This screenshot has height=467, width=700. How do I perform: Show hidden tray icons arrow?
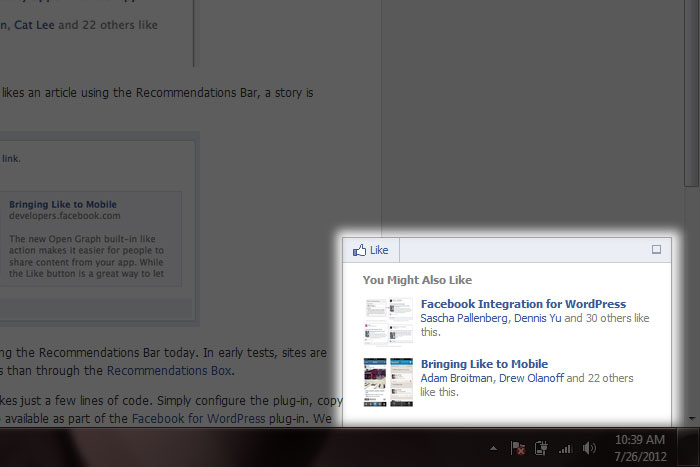point(493,448)
